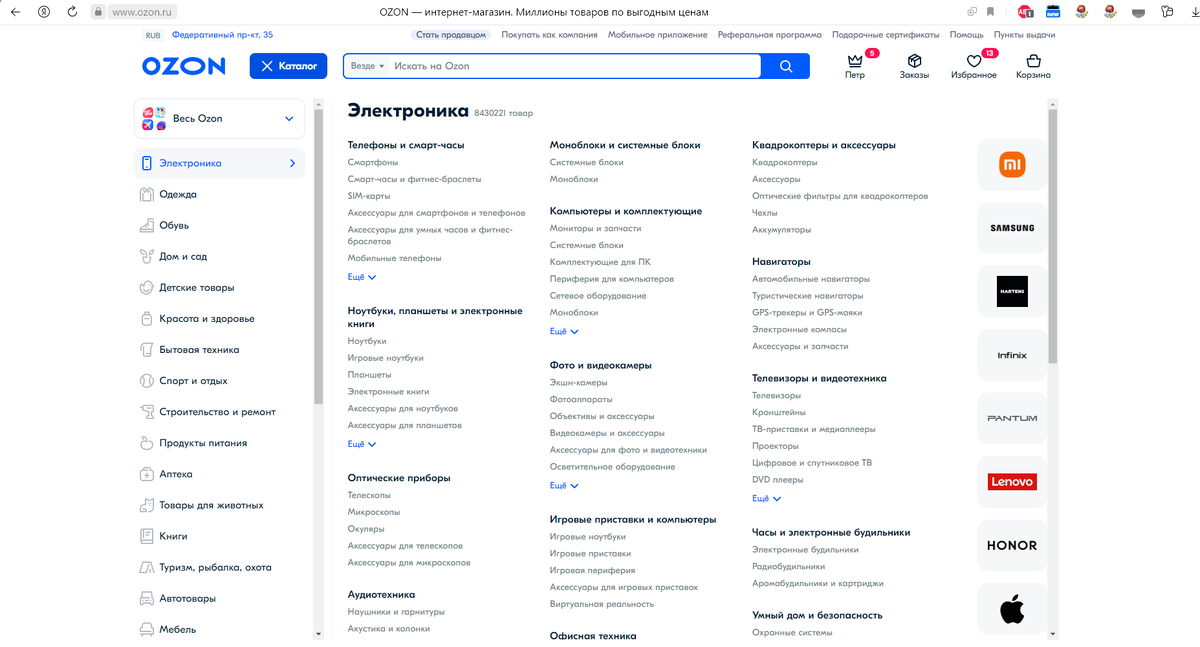Open the Везде search scope dropdown

pos(367,66)
